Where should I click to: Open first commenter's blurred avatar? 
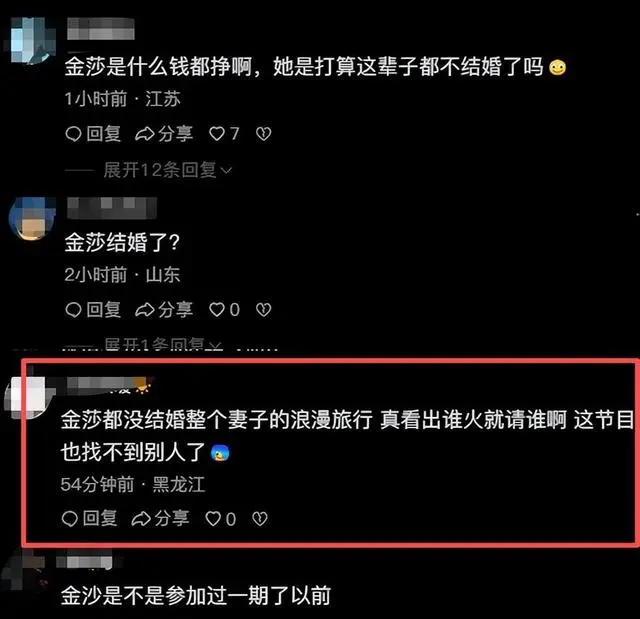tap(32, 40)
